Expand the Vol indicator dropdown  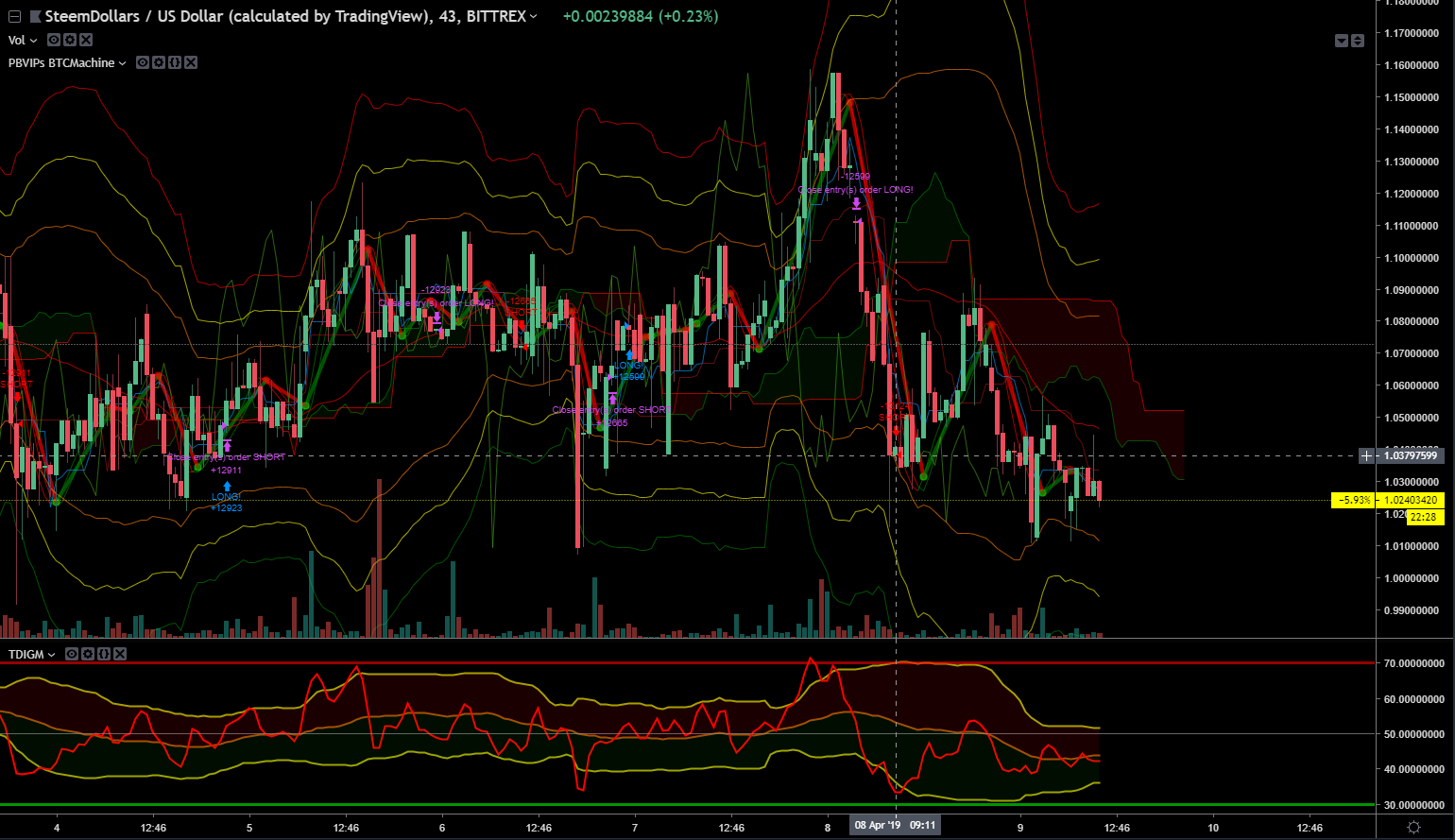[34, 41]
